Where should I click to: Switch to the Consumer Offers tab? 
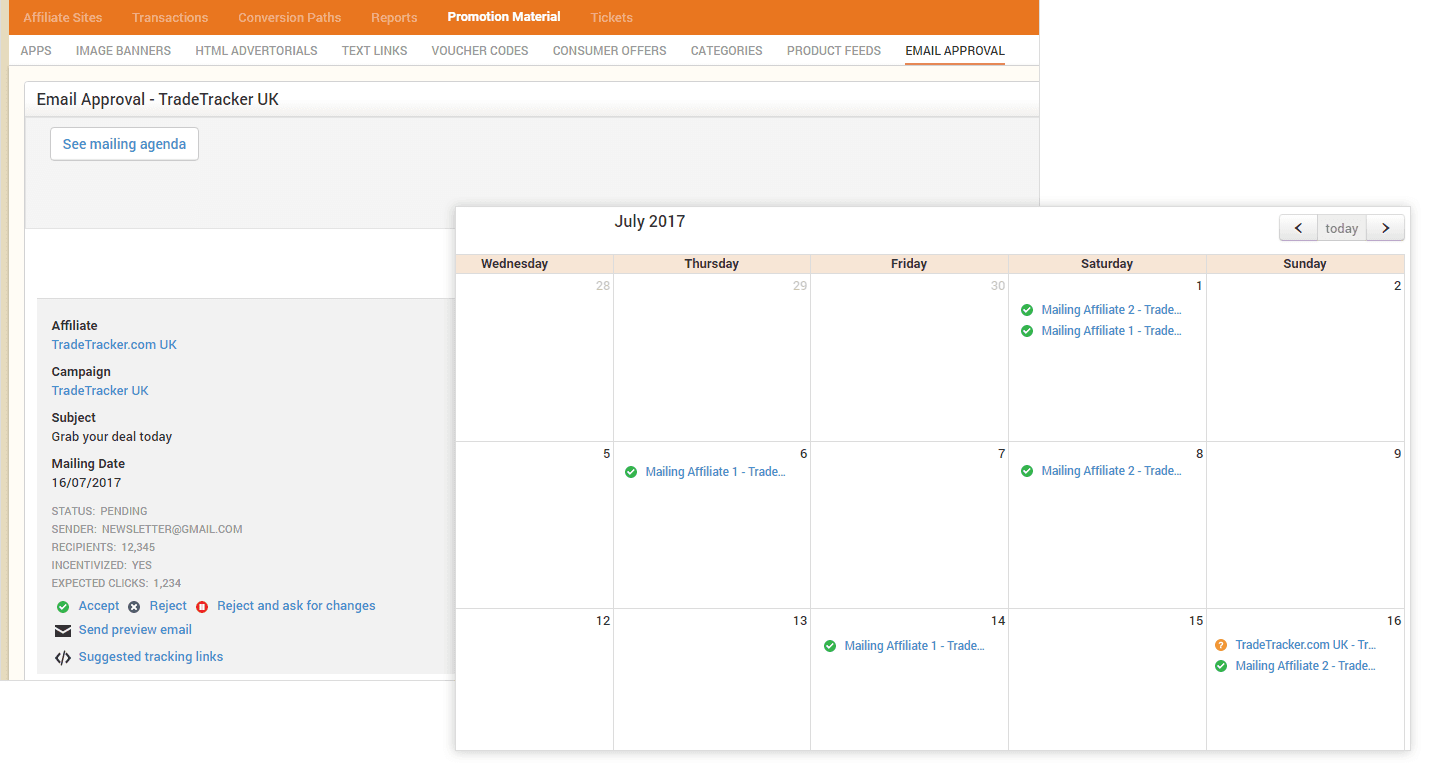[609, 51]
